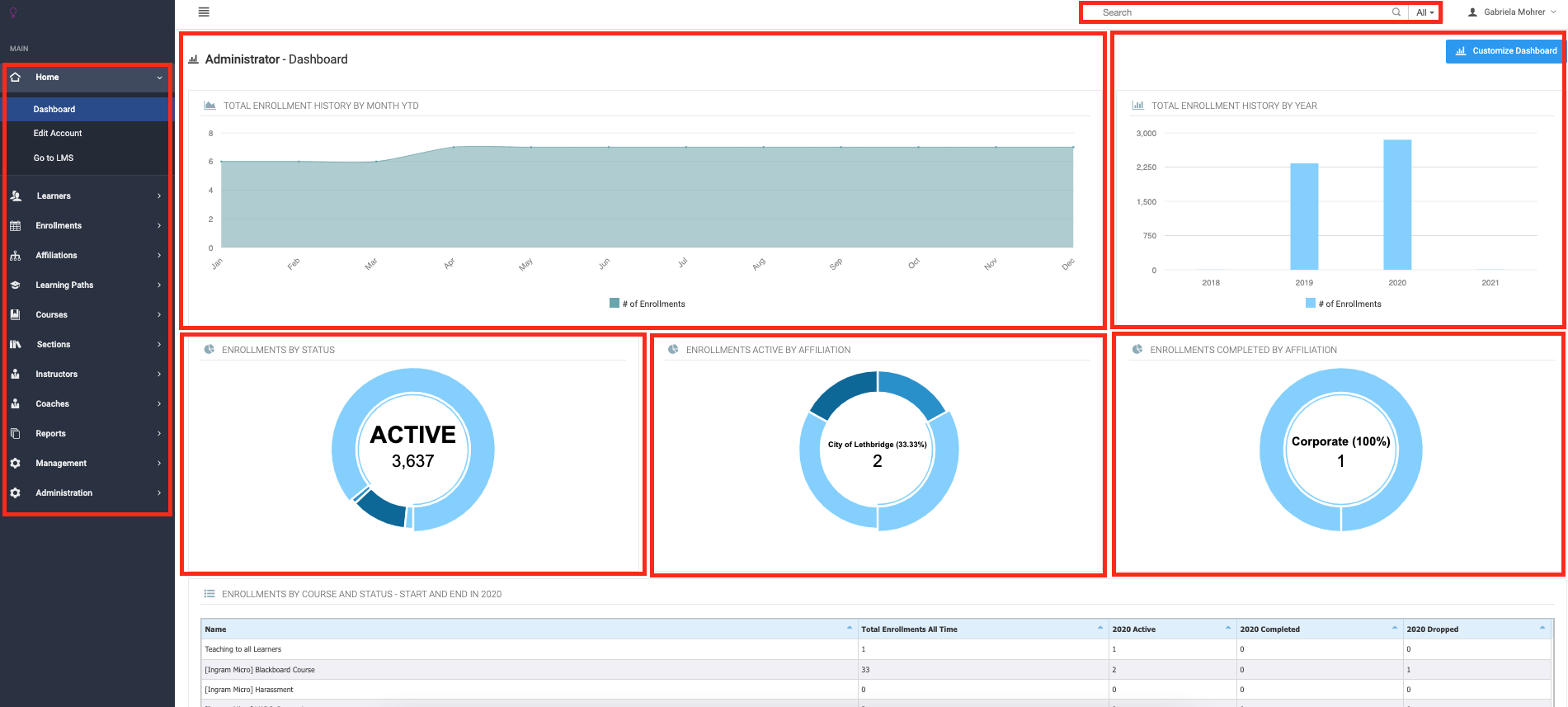Screen dimensions: 1568x707
Task: Click the Learning Paths graduation cap icon
Action: (16, 285)
